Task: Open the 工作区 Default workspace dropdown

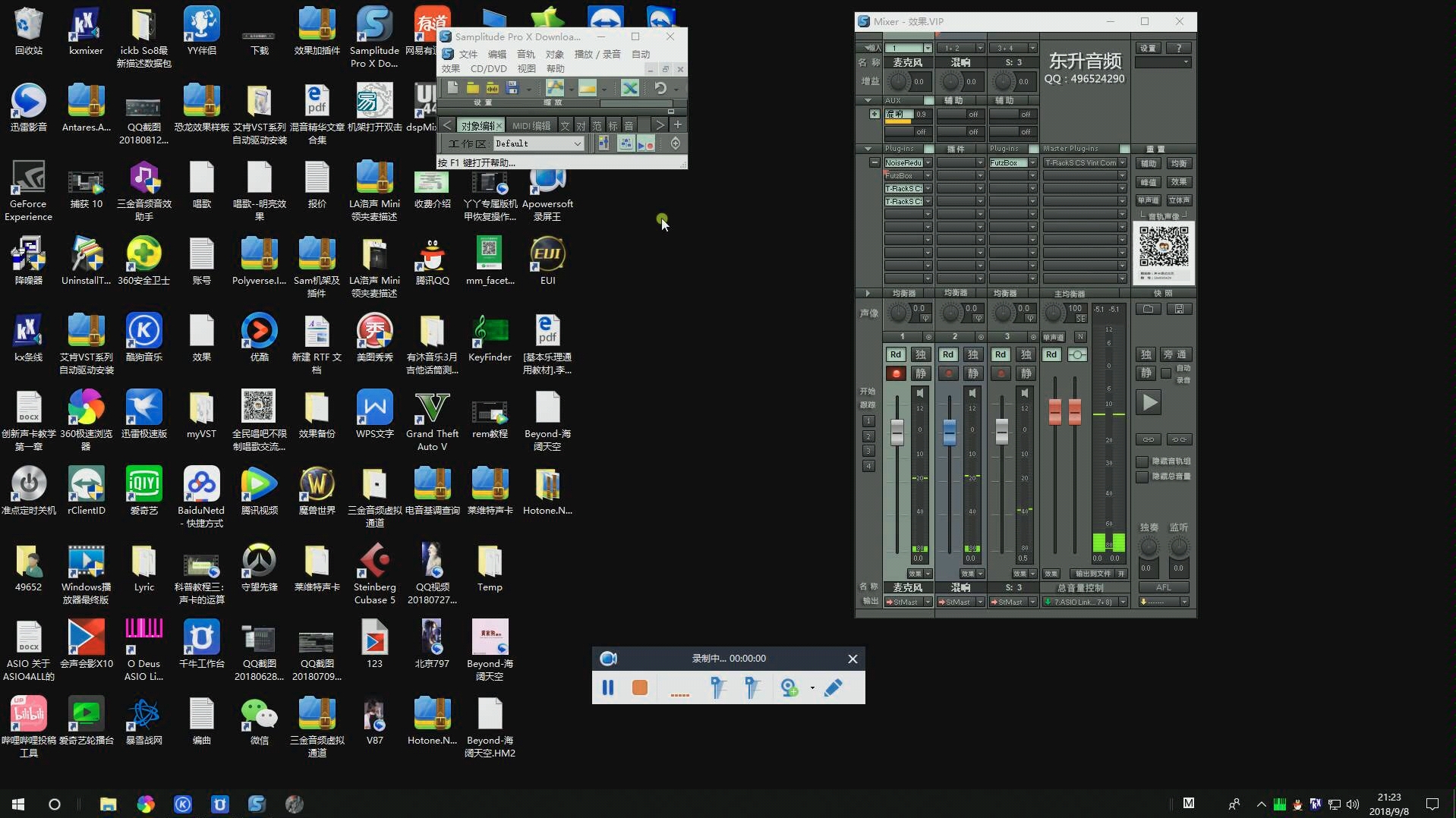Action: (x=538, y=143)
